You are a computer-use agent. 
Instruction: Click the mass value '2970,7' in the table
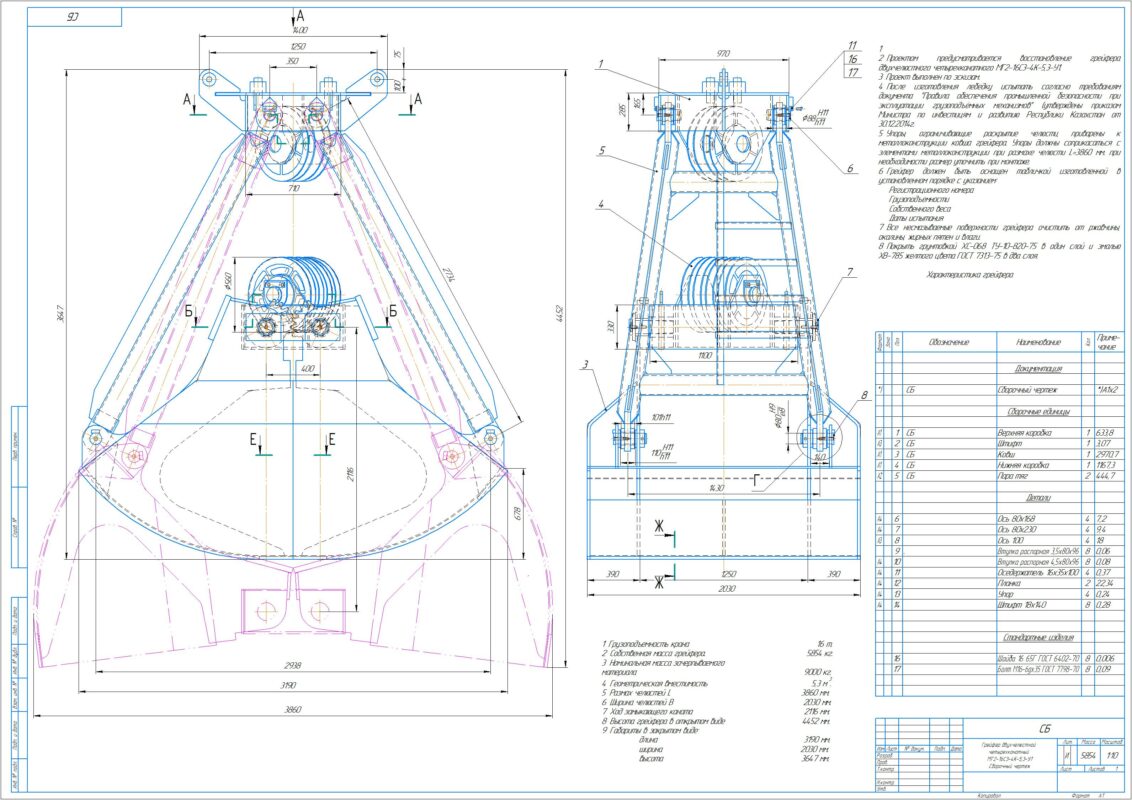click(x=1108, y=455)
